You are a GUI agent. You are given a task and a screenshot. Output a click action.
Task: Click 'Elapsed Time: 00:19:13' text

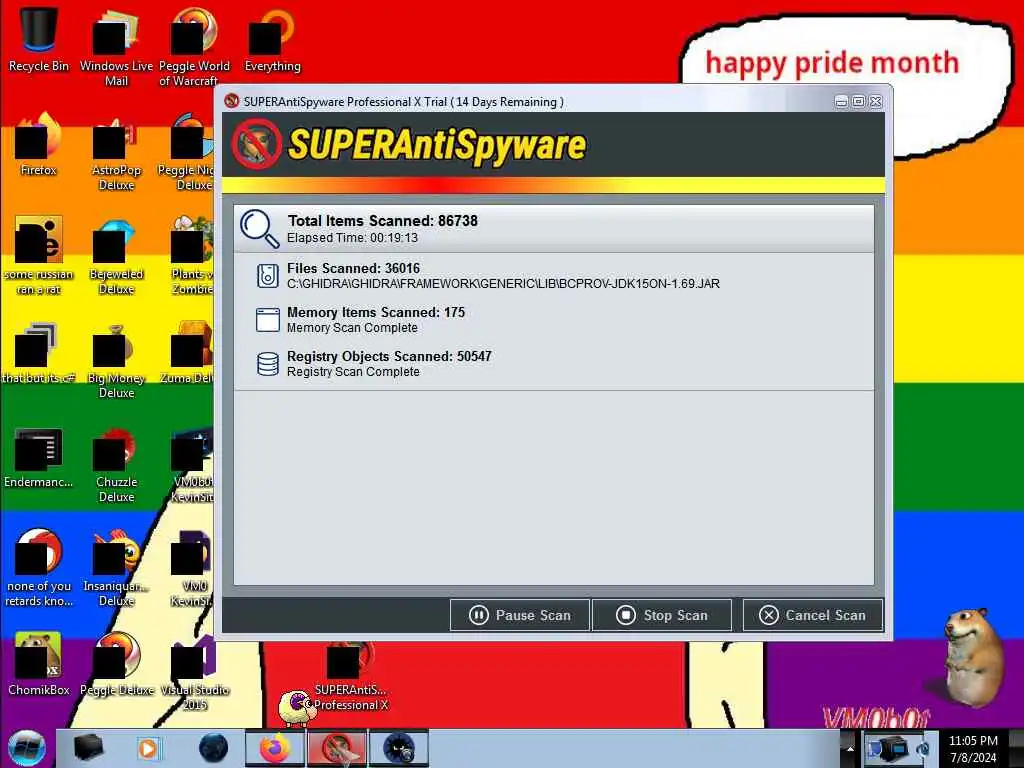[353, 238]
